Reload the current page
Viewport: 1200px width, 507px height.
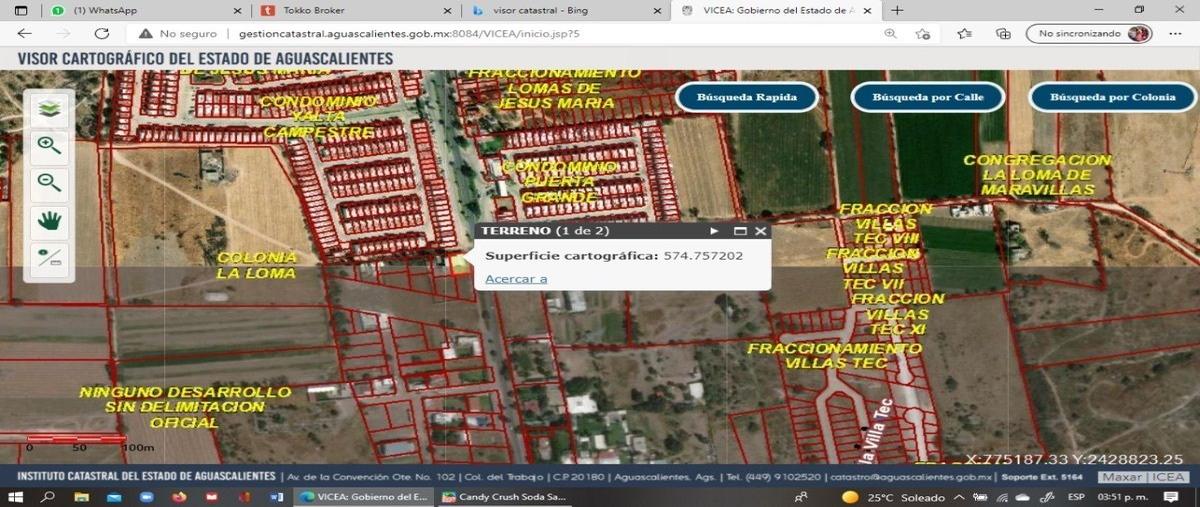[x=101, y=33]
